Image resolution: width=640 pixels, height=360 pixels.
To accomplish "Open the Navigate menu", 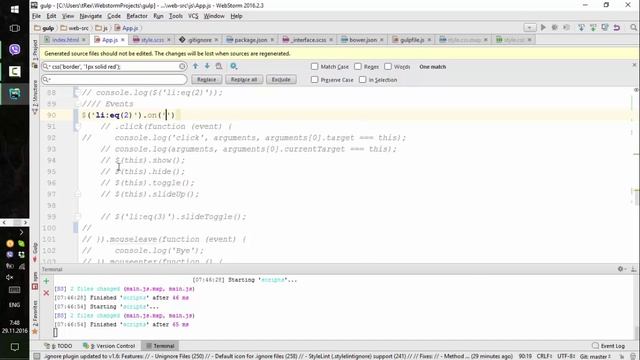I will pyautogui.click(x=90, y=16).
